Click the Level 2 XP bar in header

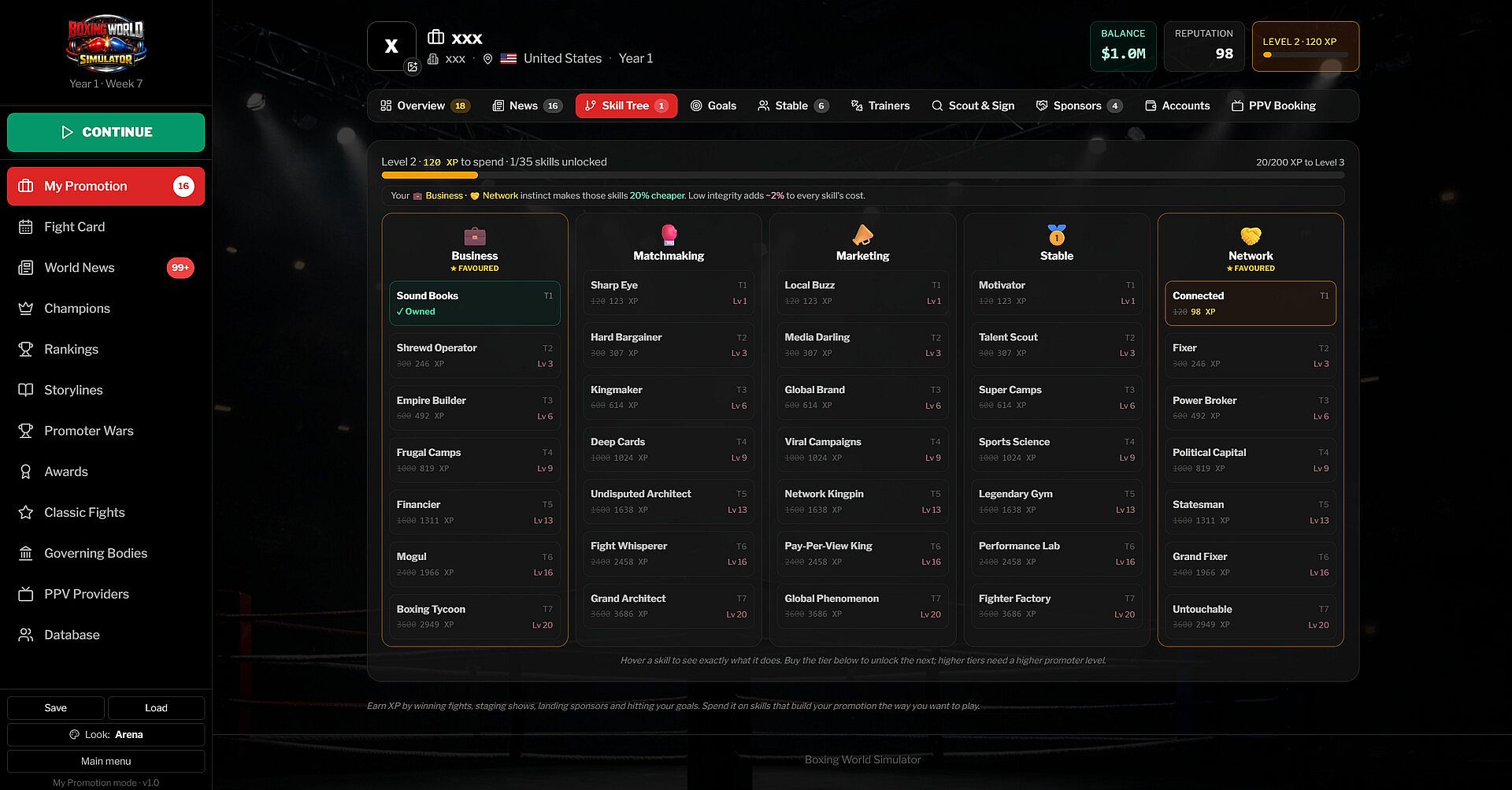[x=1305, y=55]
